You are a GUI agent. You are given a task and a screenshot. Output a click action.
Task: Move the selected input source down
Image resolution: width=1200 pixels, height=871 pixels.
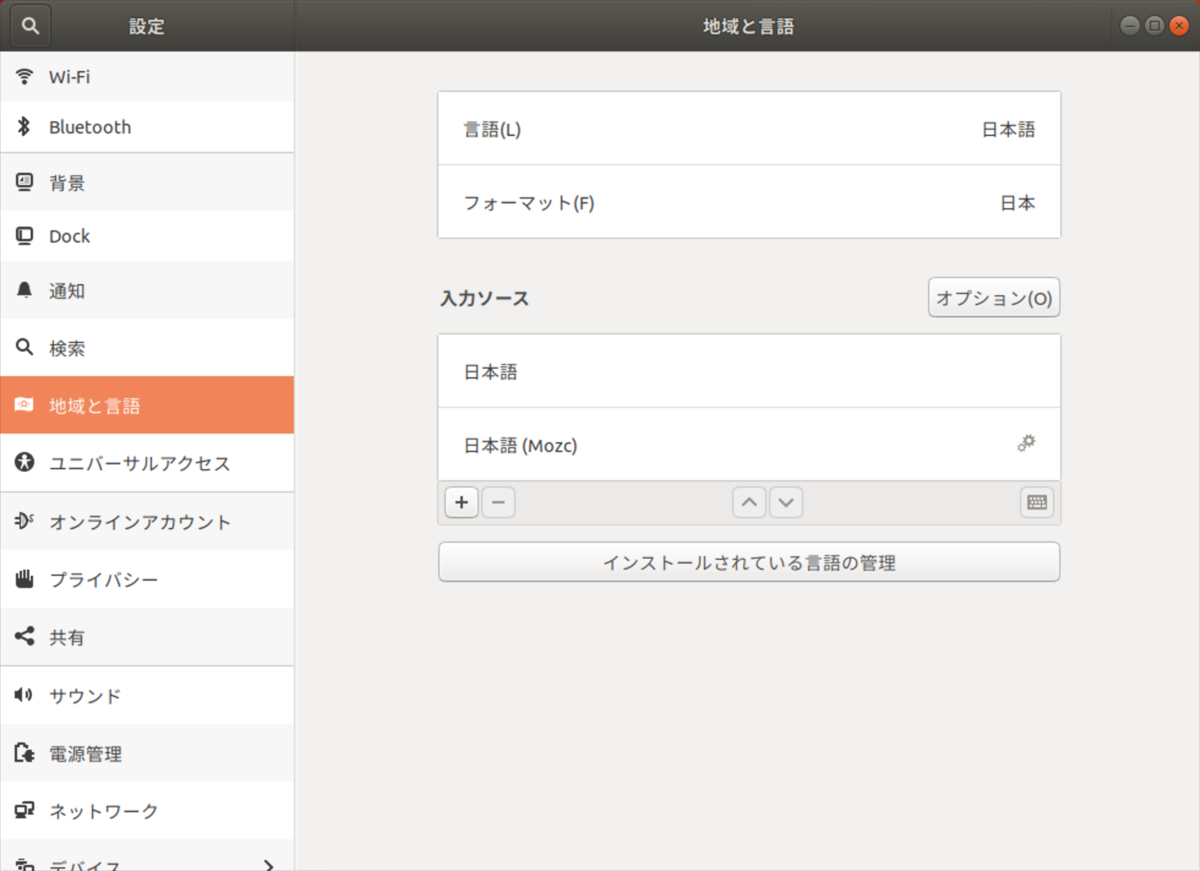coord(786,502)
